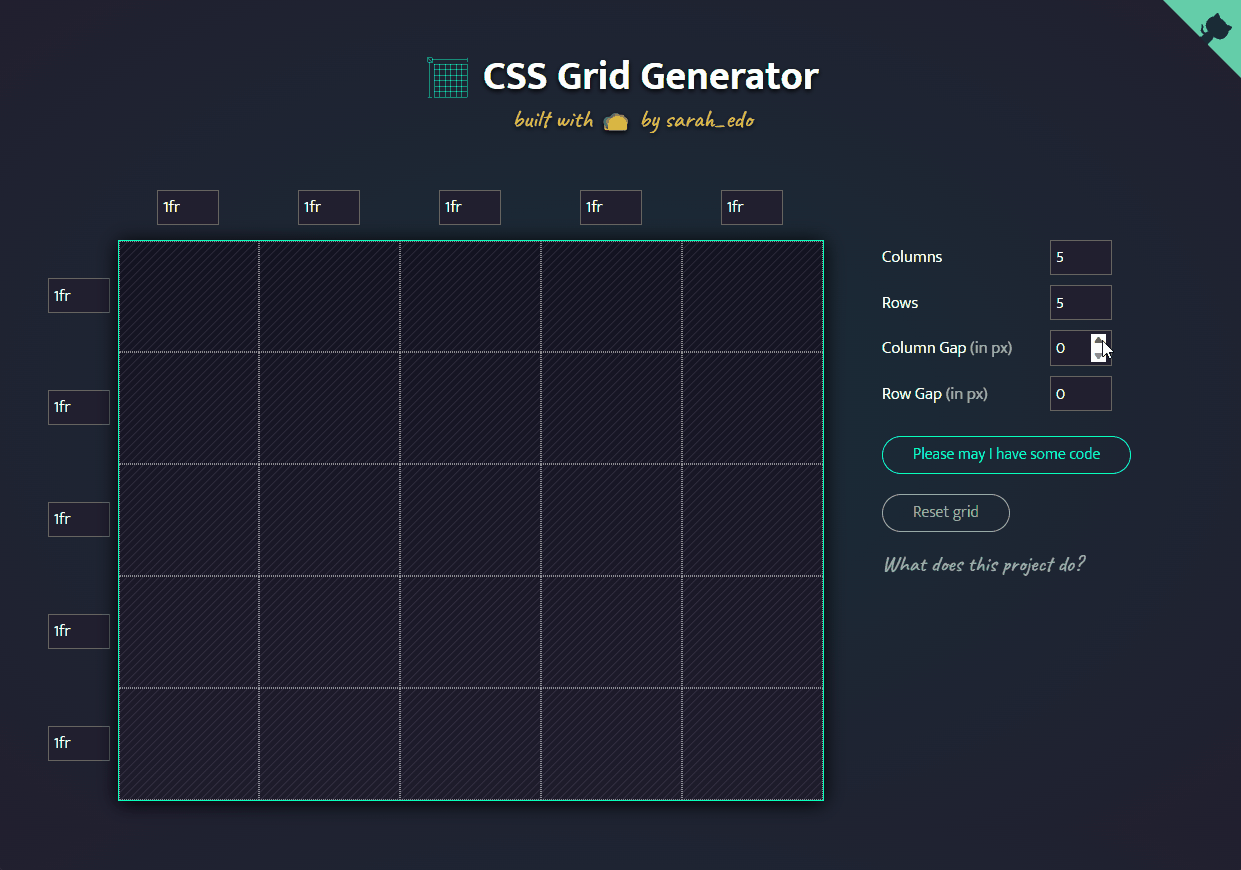Select the top-left grid cell

[x=189, y=297]
